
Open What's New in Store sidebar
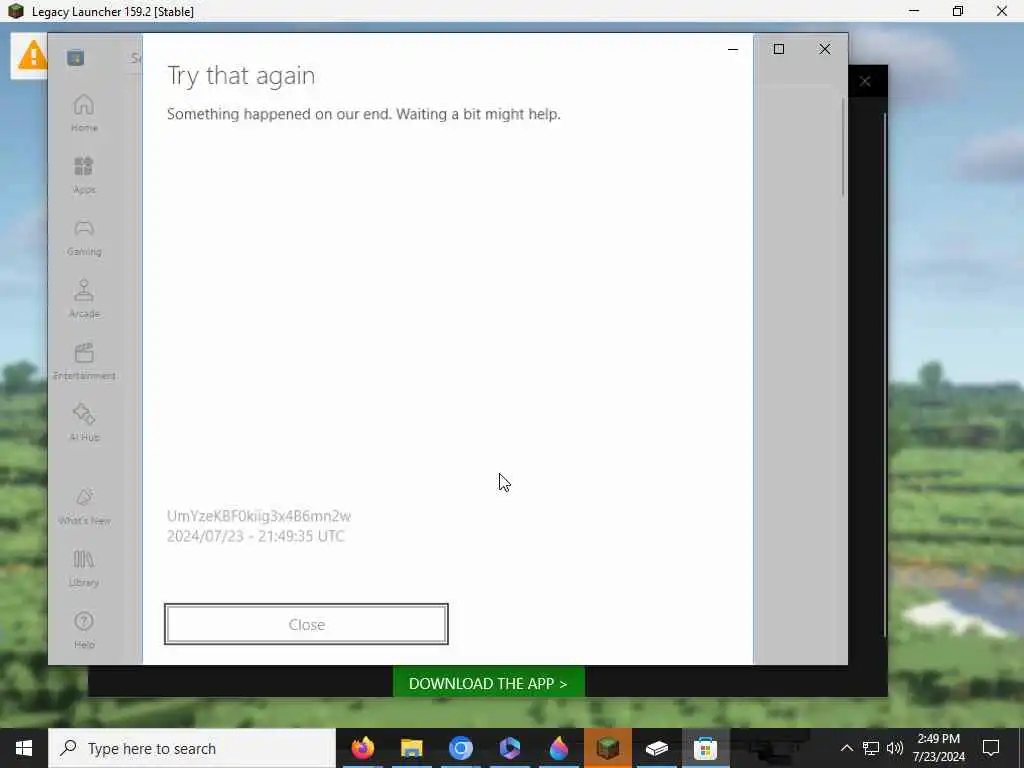pos(84,506)
